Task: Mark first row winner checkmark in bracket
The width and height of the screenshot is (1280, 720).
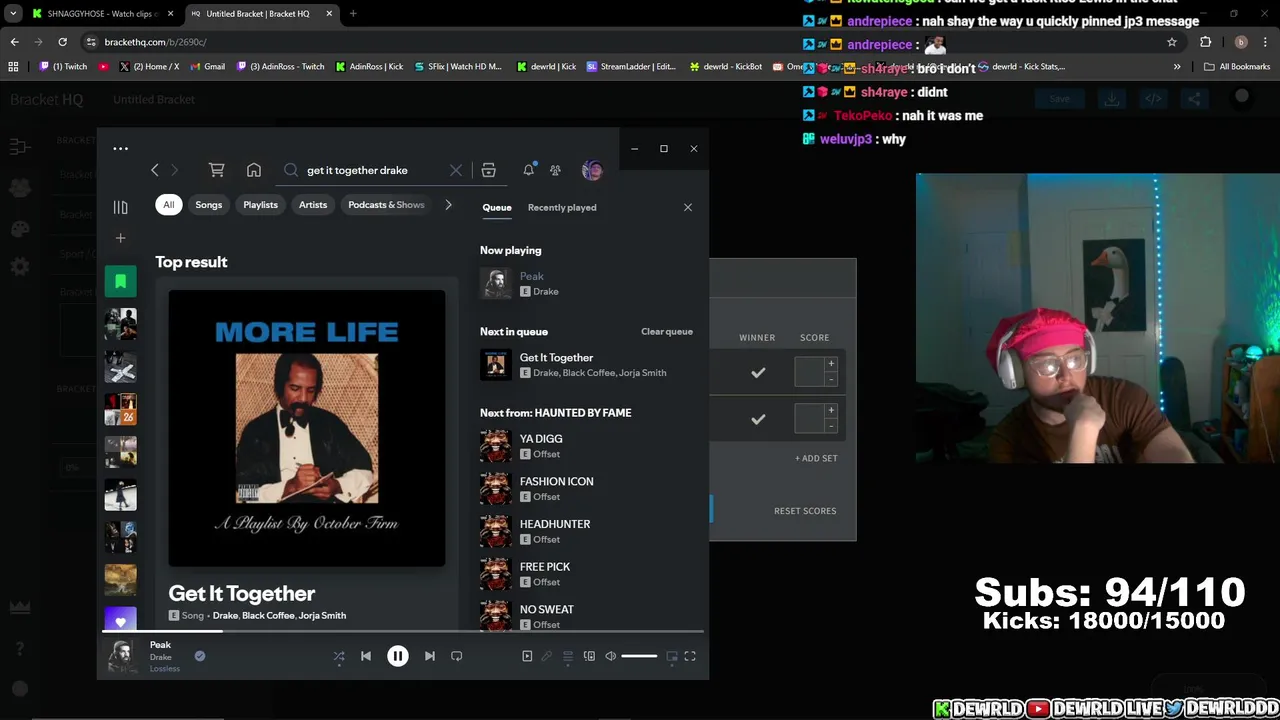Action: point(758,373)
